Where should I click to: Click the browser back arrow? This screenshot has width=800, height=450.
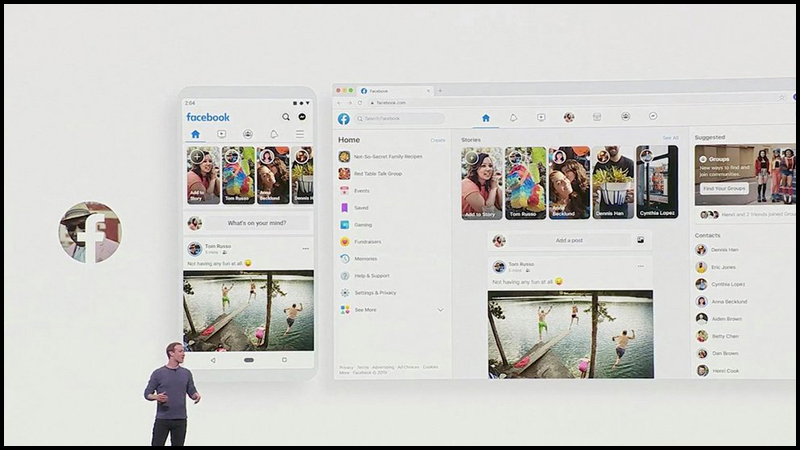pos(339,103)
